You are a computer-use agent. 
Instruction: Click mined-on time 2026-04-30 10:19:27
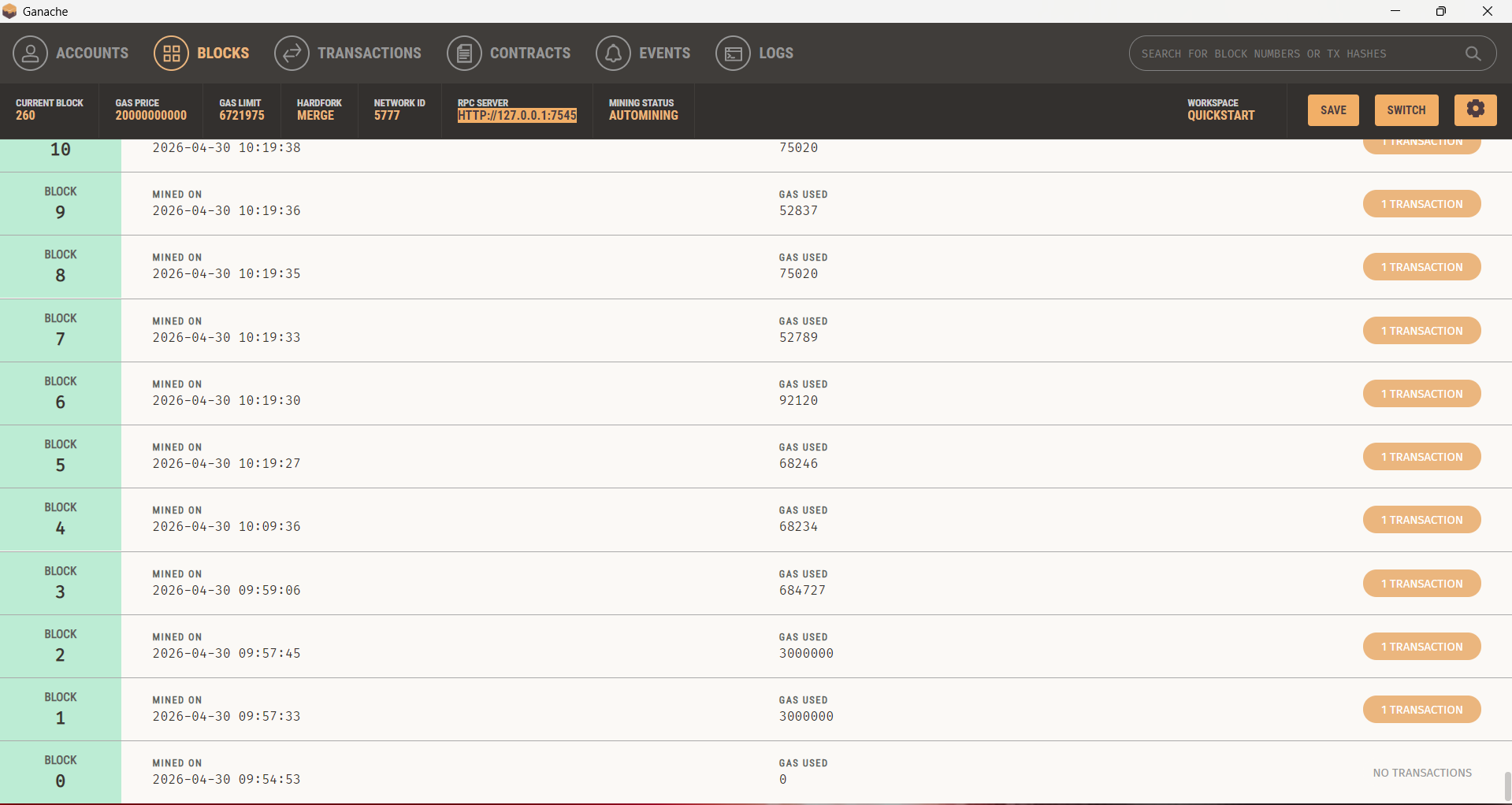point(226,463)
